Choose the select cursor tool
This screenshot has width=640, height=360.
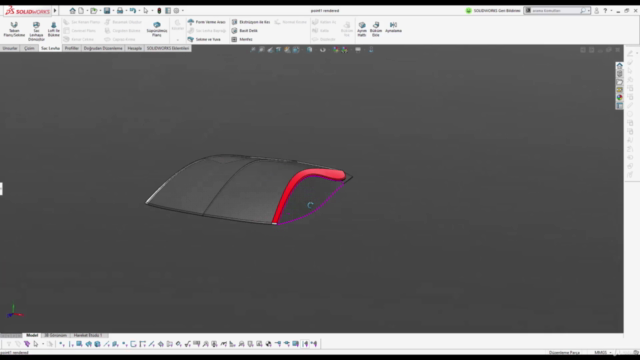(146, 11)
